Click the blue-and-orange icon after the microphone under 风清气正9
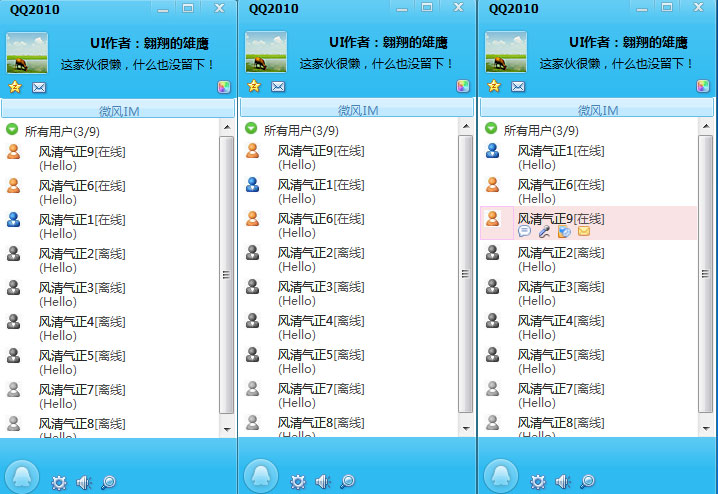 tap(564, 232)
